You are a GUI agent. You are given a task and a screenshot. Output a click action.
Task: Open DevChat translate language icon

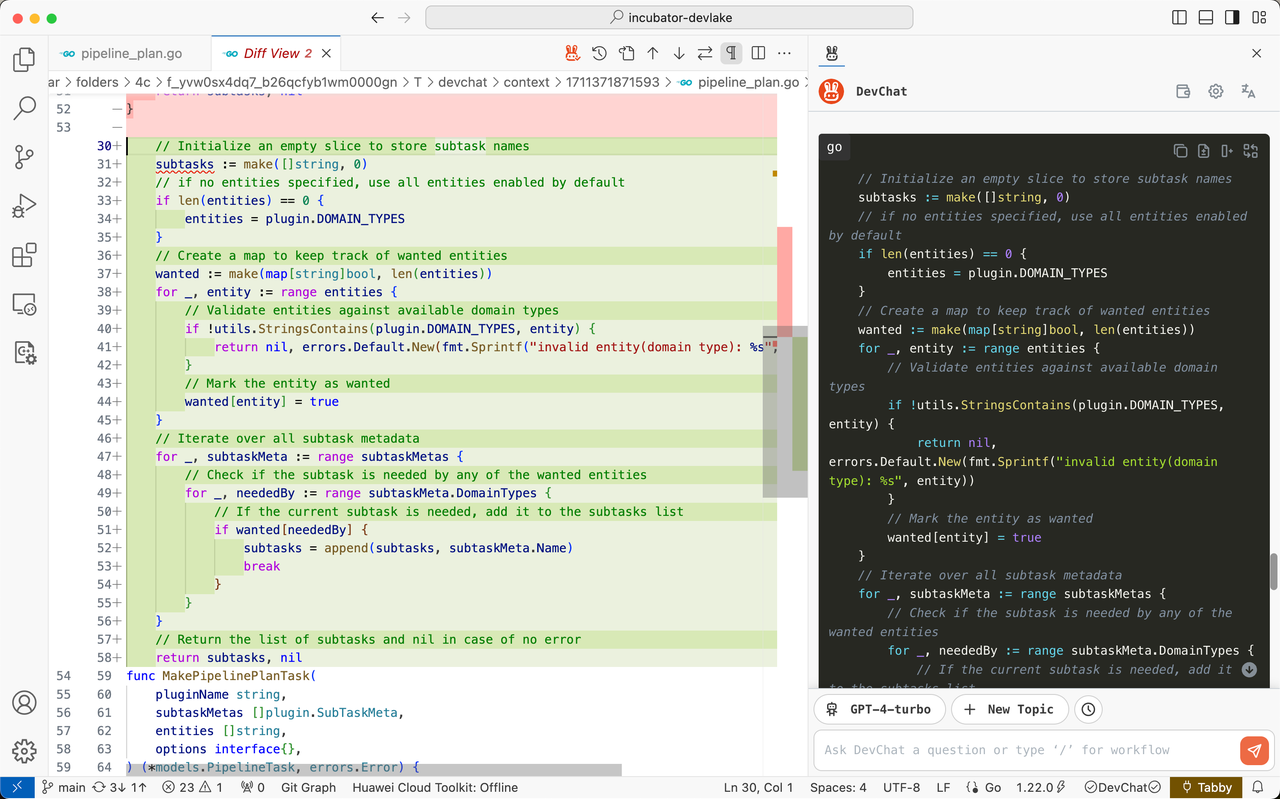1248,91
